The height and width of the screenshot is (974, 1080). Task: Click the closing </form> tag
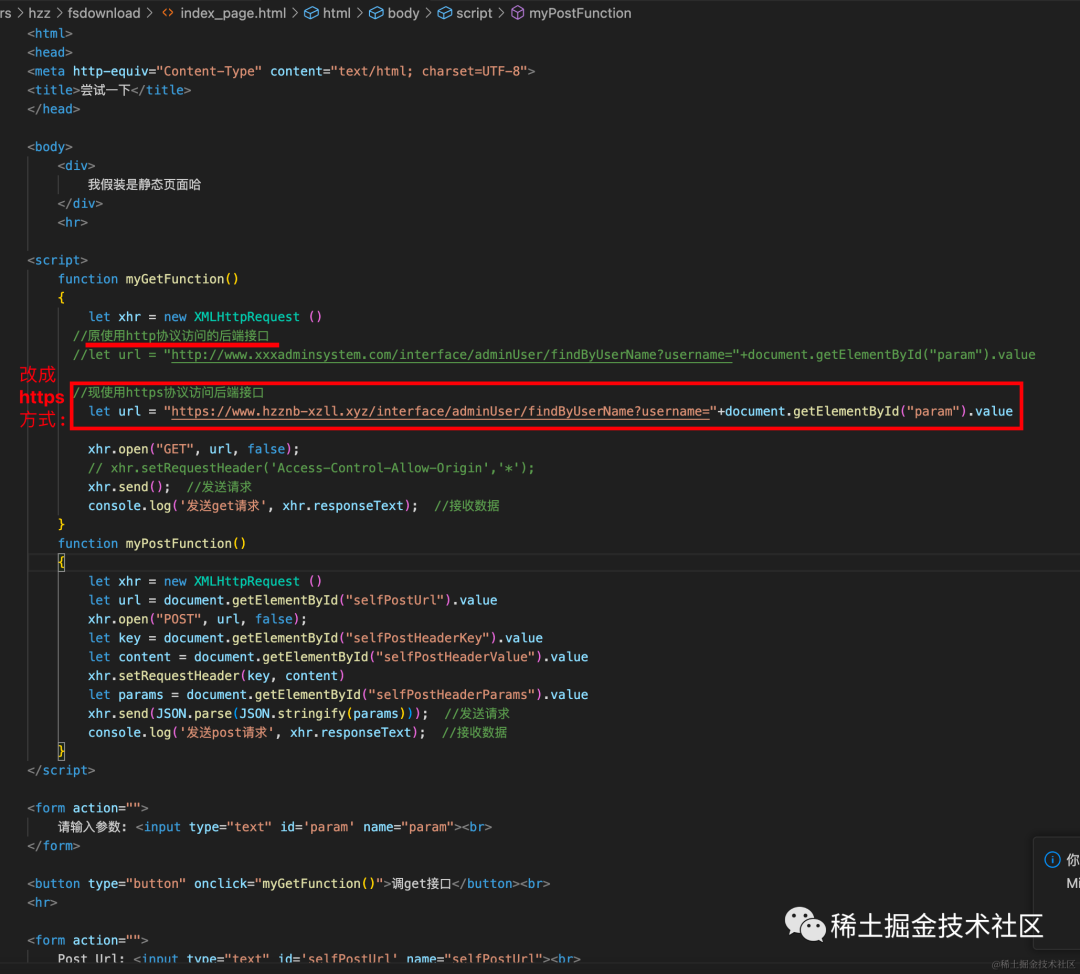[x=54, y=846]
